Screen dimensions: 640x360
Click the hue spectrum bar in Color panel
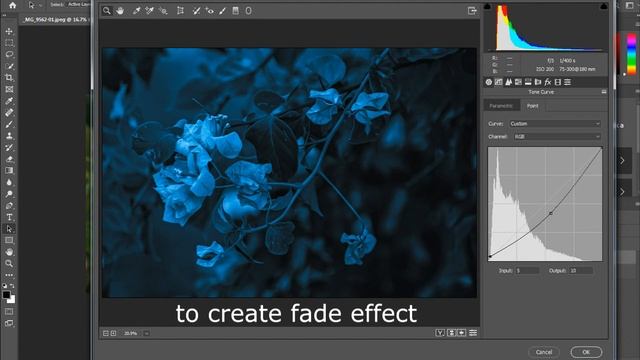coord(631,53)
